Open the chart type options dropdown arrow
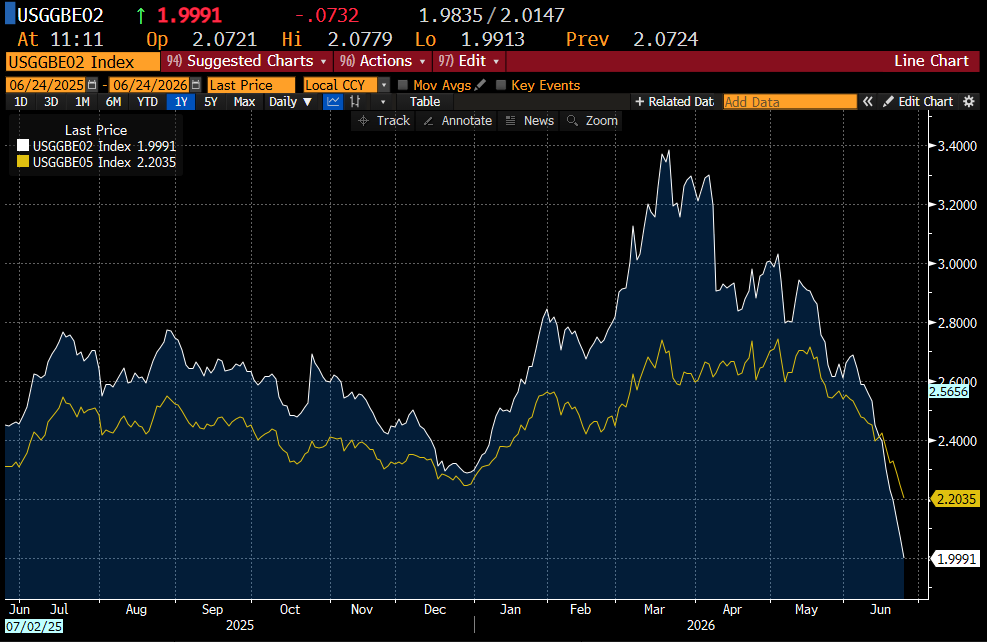987x642 pixels. tap(382, 101)
